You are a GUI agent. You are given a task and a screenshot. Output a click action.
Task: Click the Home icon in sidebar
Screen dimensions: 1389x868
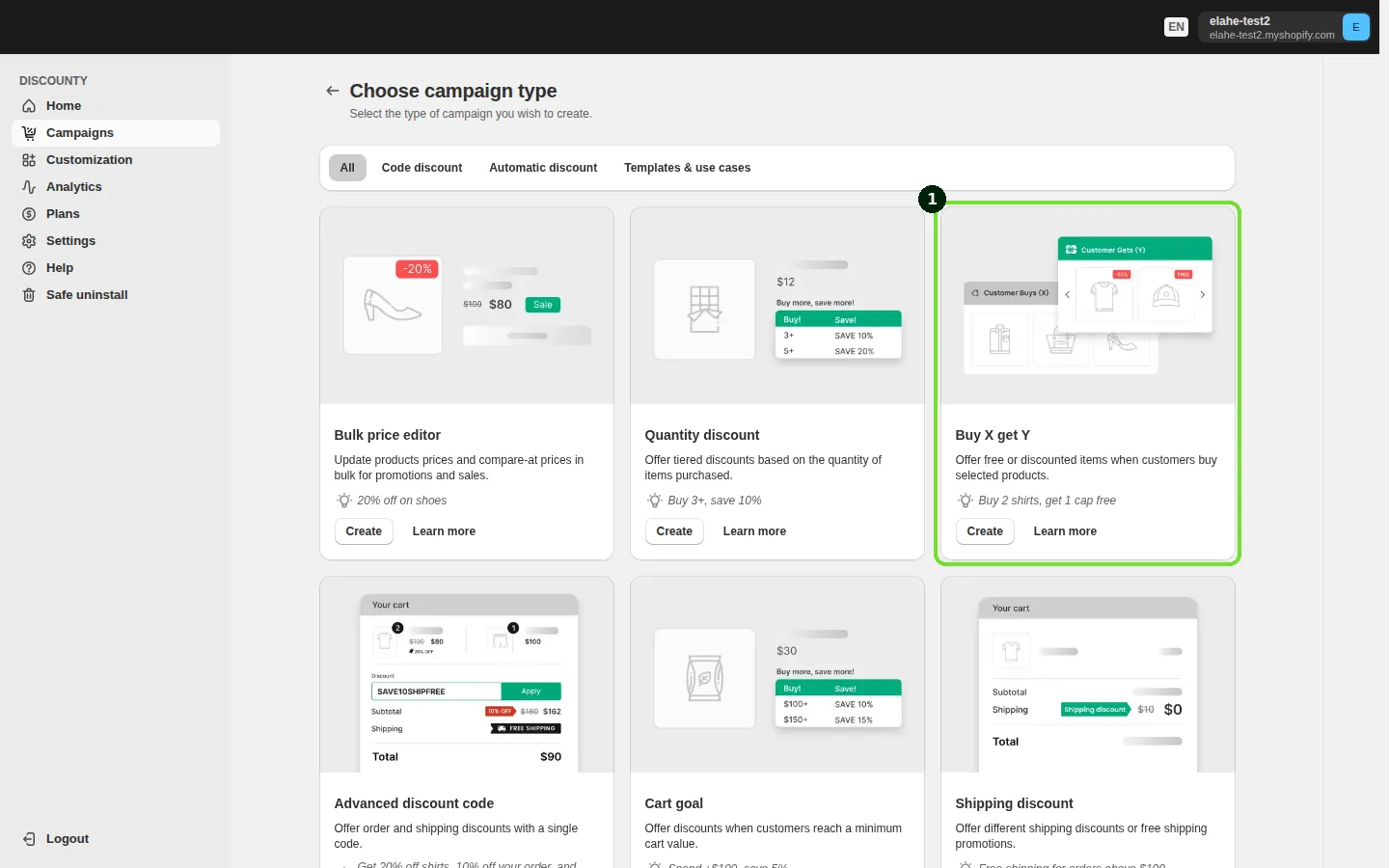(x=29, y=106)
